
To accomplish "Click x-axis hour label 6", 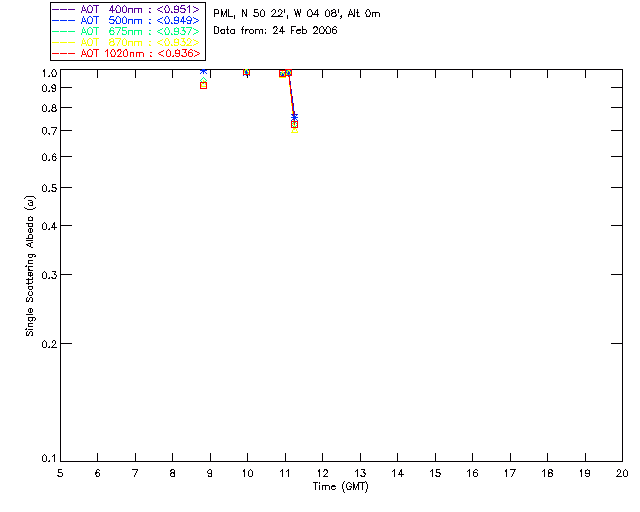I will tap(98, 473).
